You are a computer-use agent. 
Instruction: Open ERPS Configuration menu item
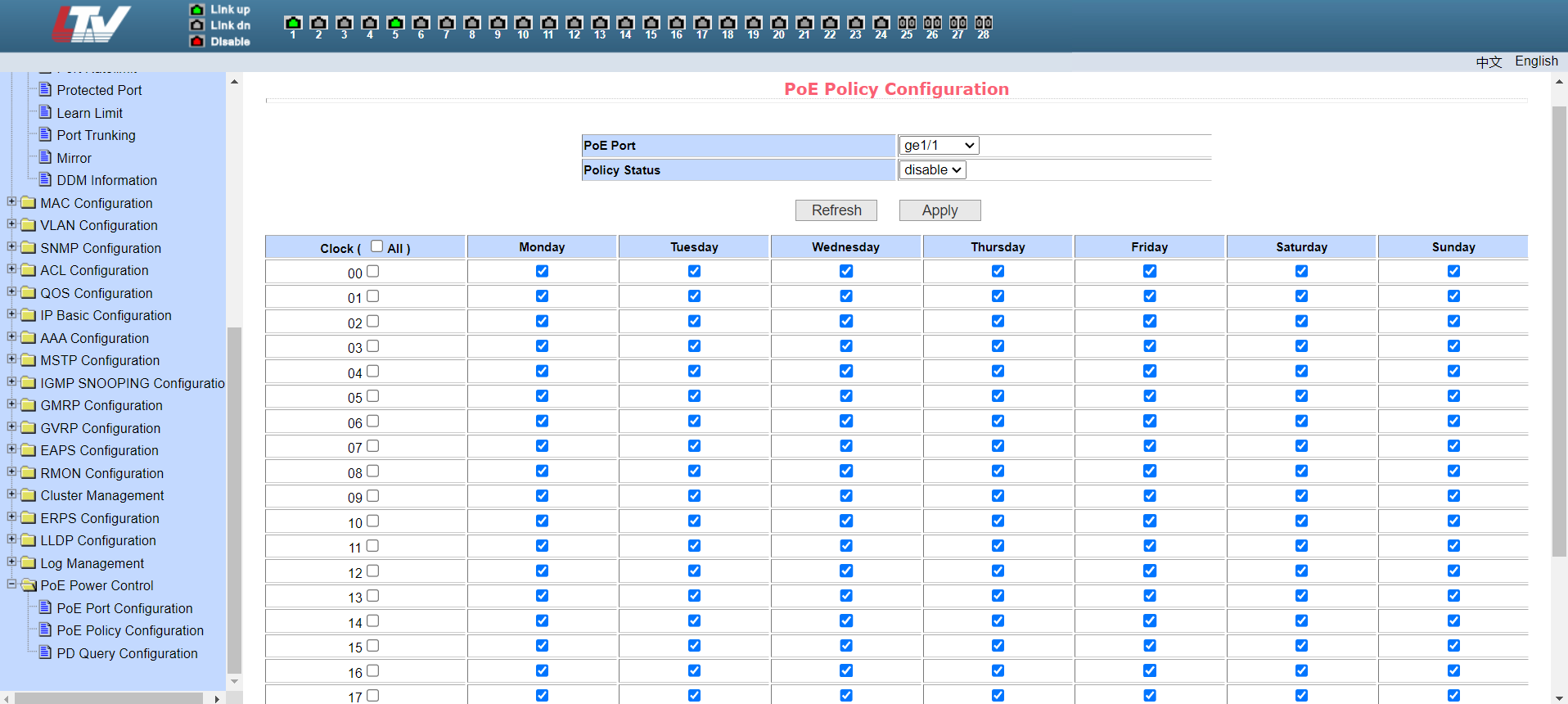click(100, 518)
